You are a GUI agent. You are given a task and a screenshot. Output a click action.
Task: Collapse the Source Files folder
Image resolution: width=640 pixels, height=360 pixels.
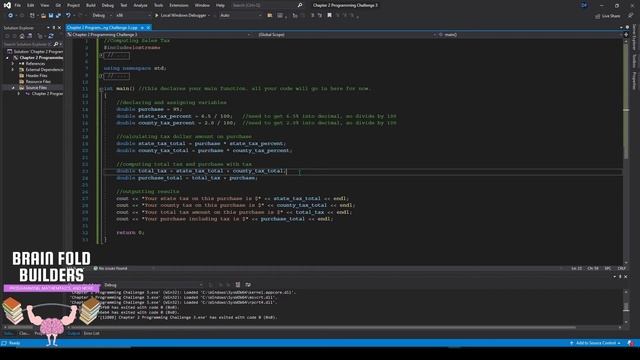[13, 88]
